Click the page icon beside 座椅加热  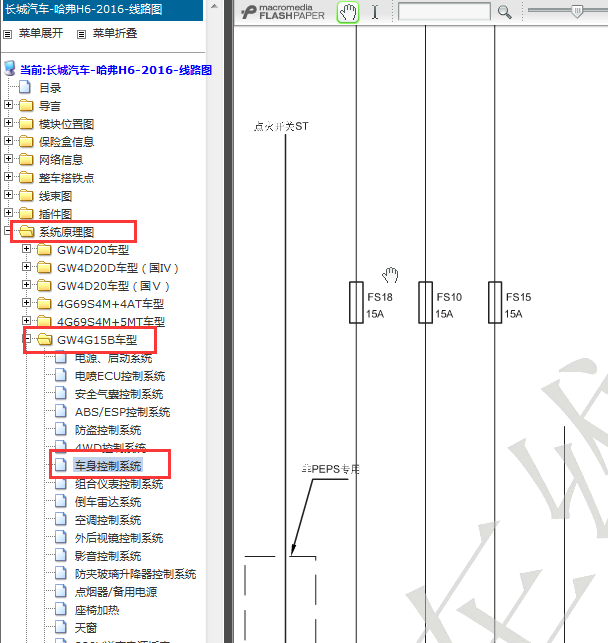pyautogui.click(x=61, y=609)
